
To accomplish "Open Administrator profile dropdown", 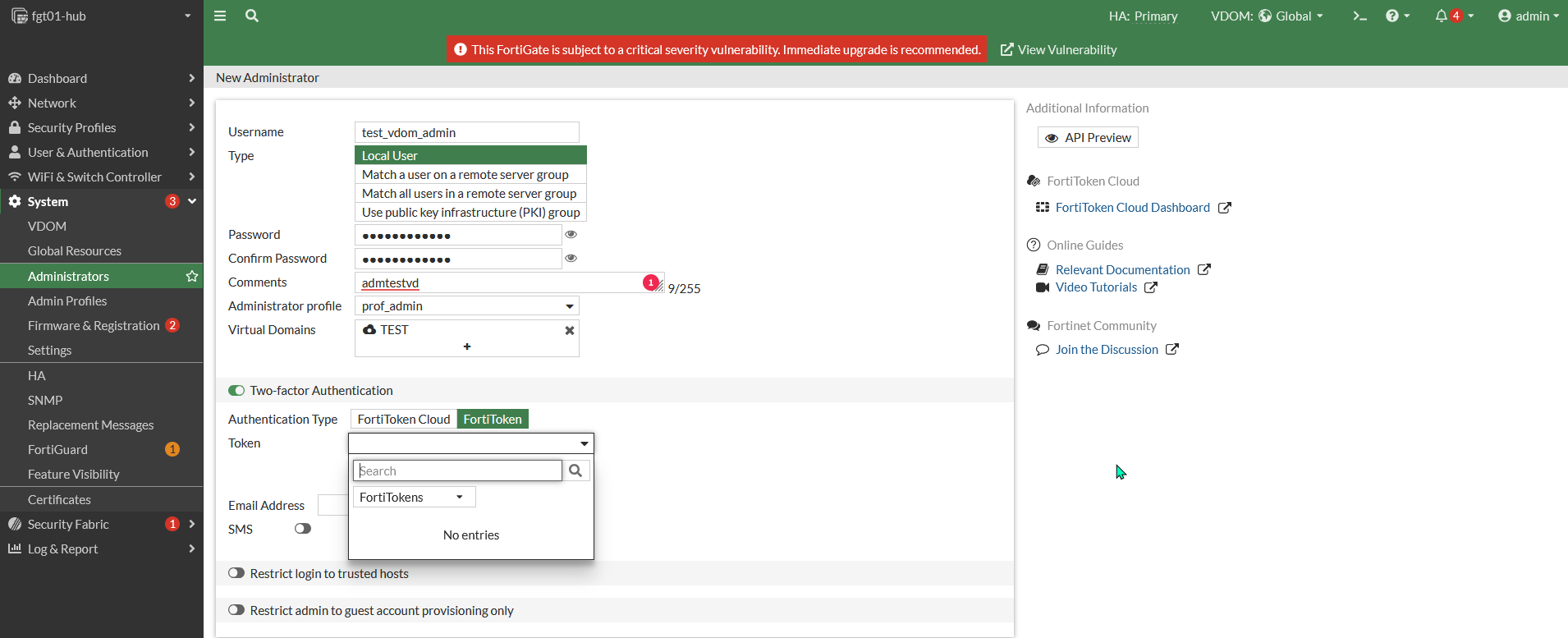I will coord(467,306).
